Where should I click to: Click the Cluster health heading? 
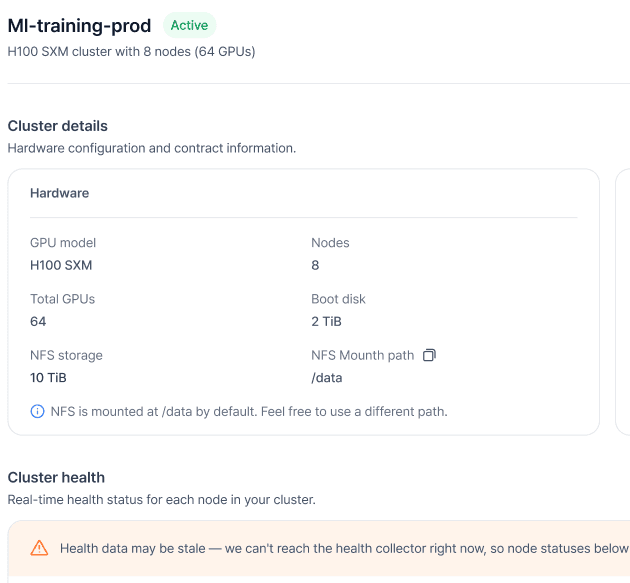click(x=56, y=477)
